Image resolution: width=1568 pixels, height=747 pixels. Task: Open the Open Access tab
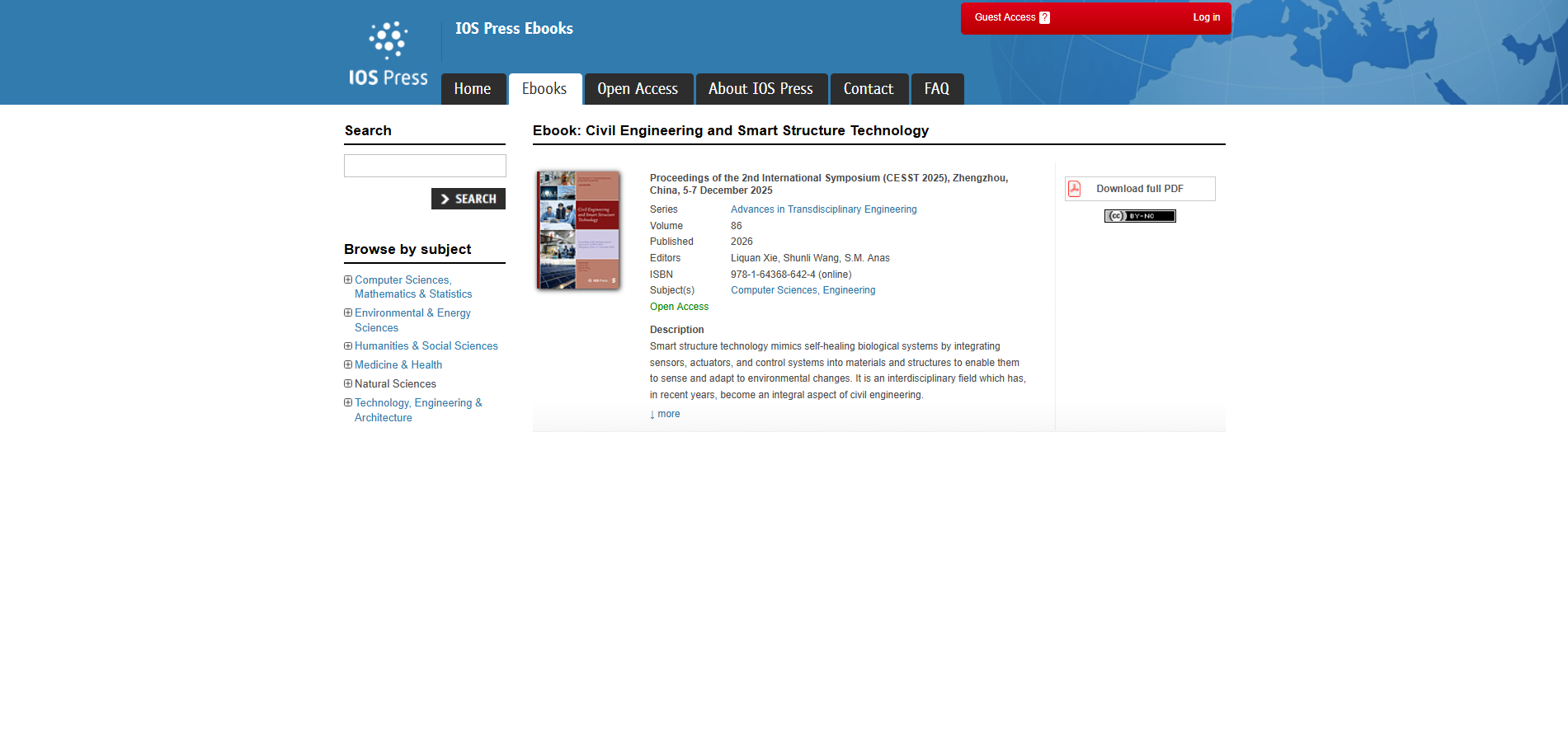(638, 89)
